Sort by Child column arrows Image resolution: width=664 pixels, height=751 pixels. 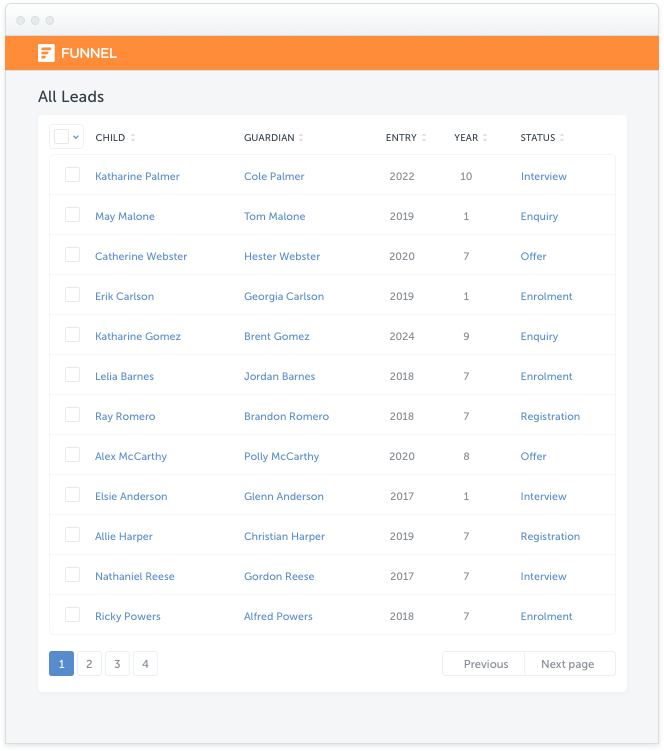(x=133, y=137)
